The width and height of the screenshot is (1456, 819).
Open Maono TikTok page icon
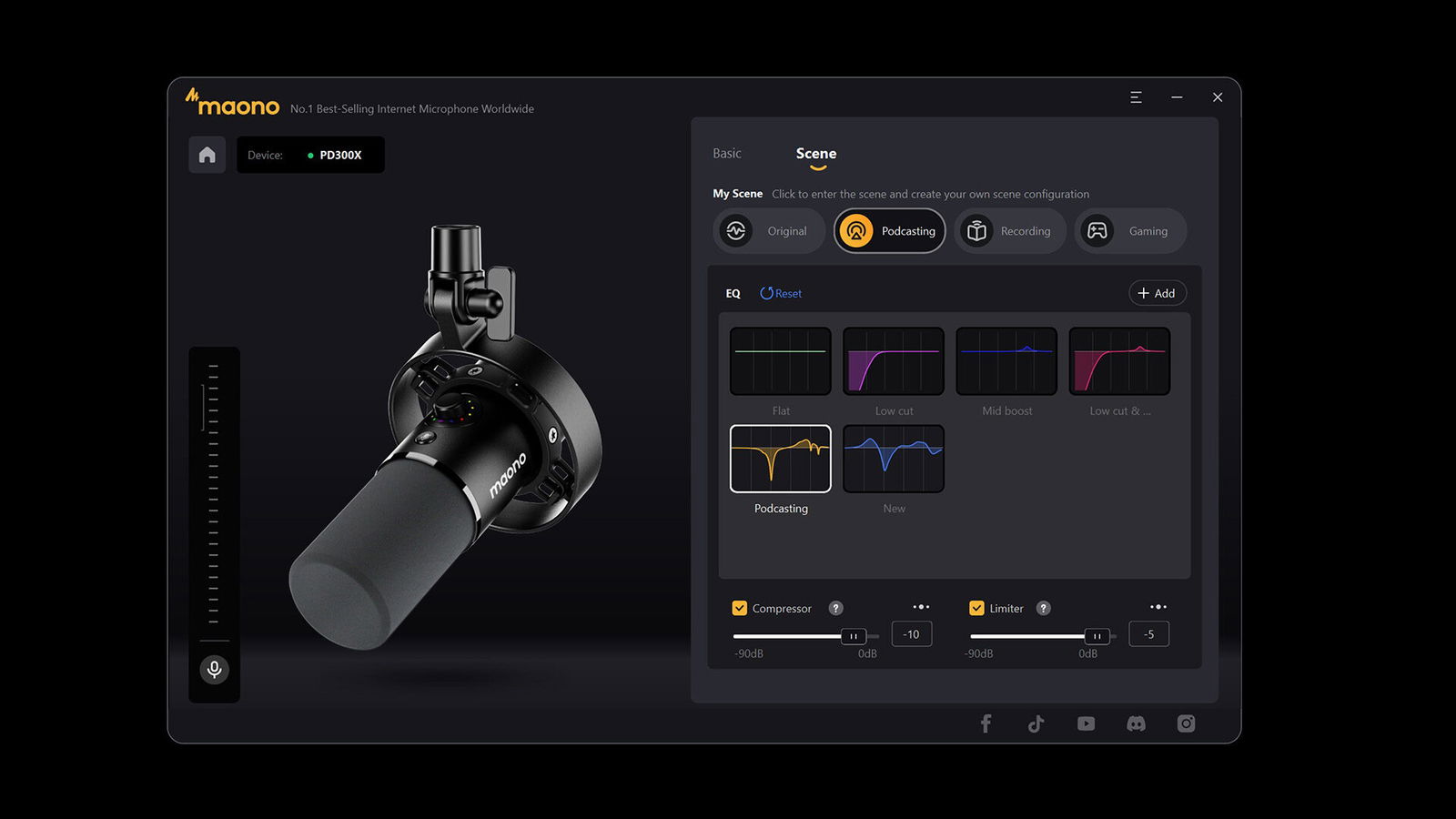[1036, 723]
